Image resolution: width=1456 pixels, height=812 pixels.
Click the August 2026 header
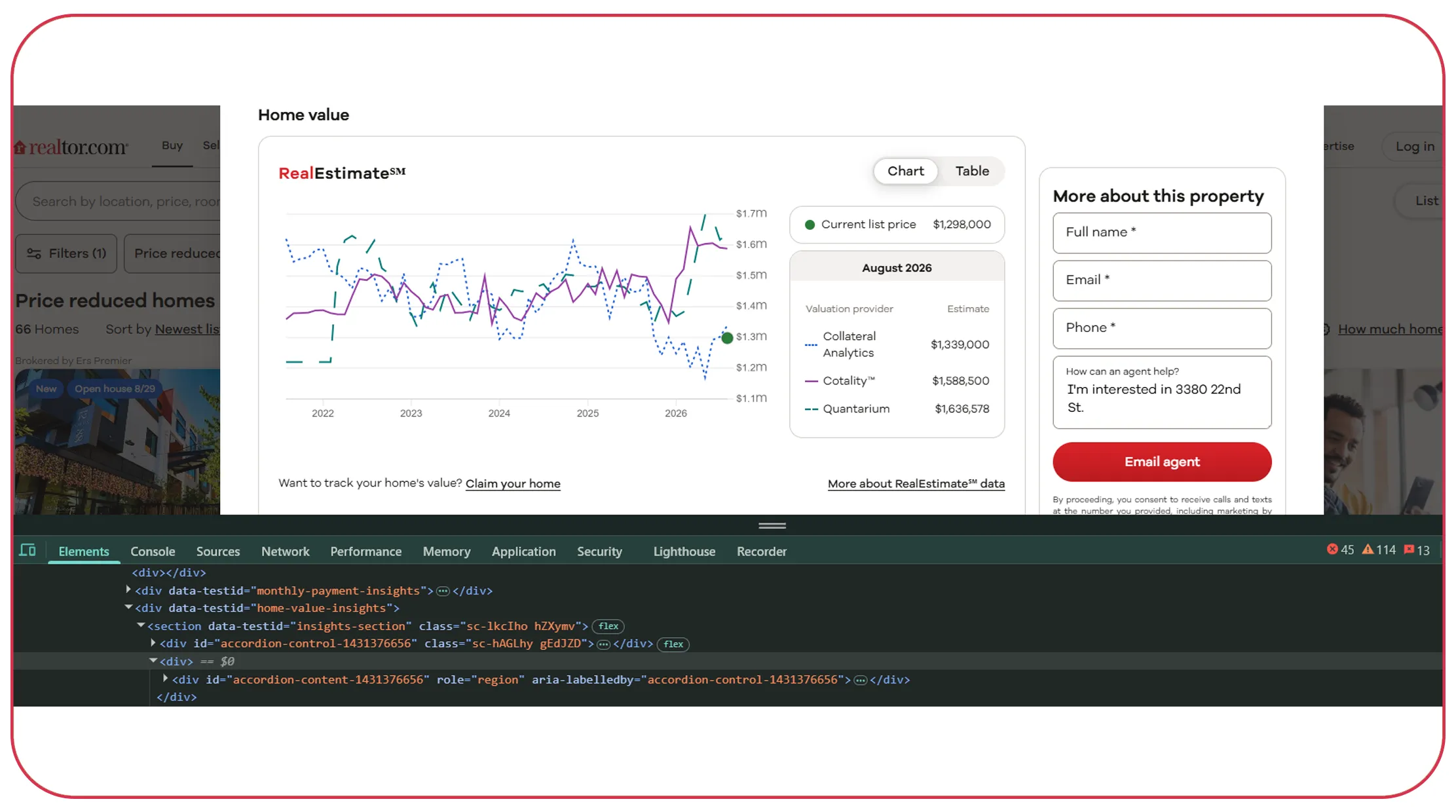(x=897, y=268)
